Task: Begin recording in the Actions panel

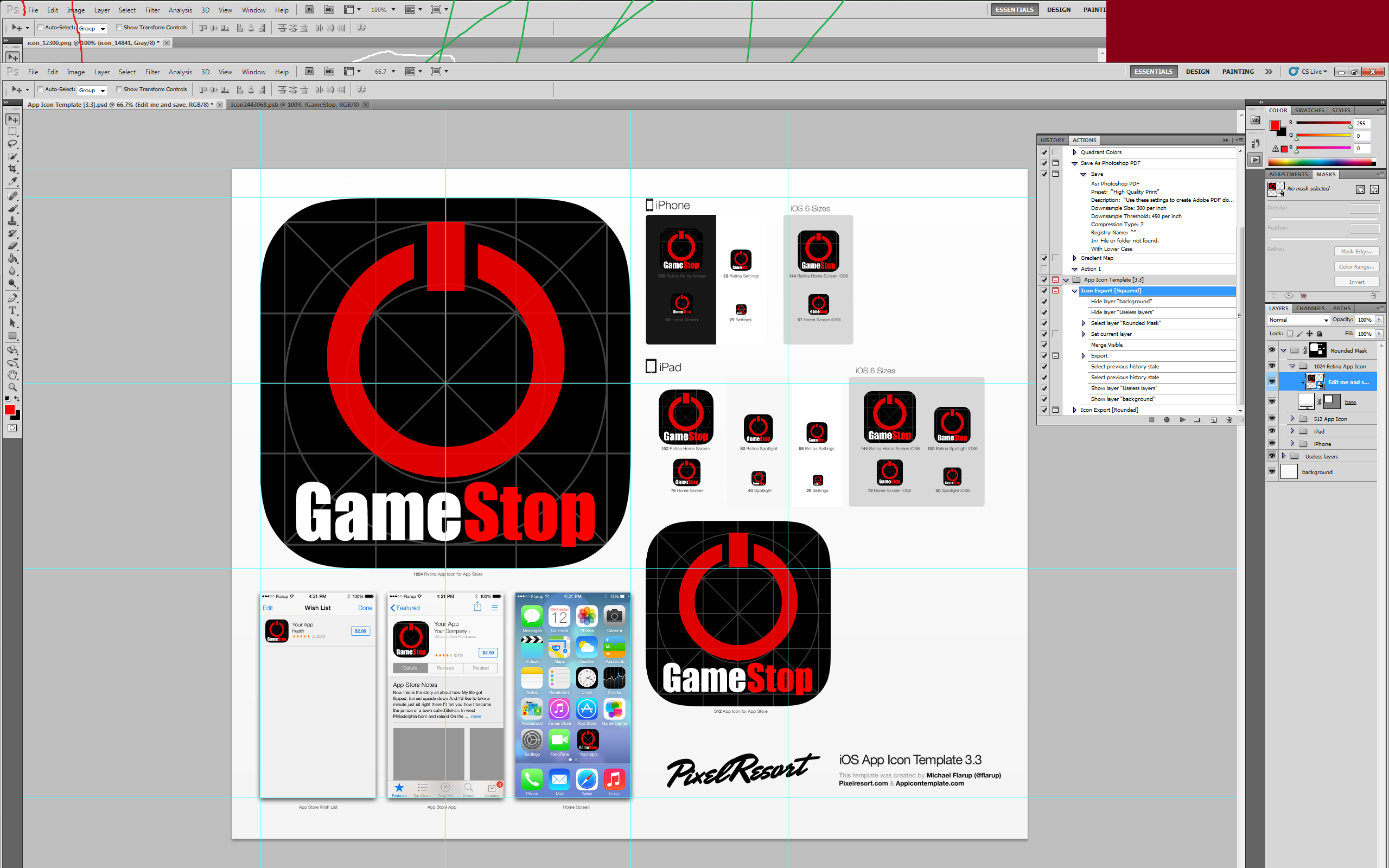Action: (1167, 420)
